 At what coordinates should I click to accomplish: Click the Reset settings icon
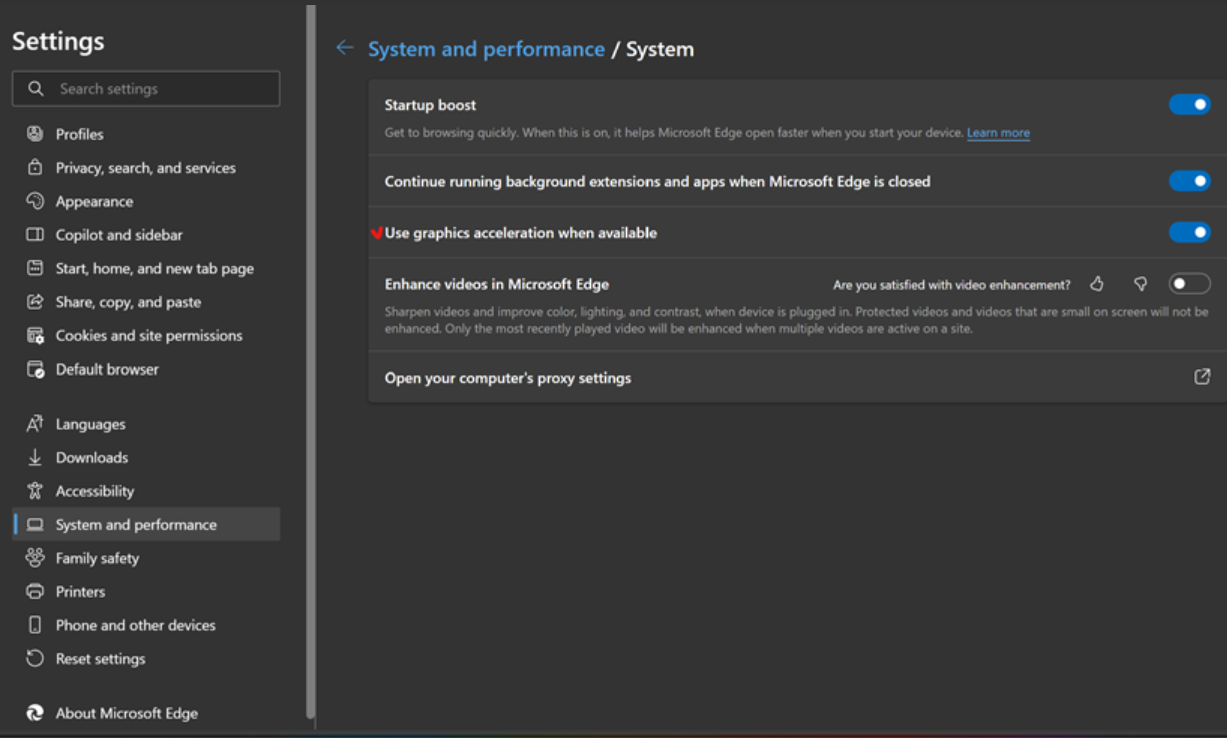[x=35, y=658]
